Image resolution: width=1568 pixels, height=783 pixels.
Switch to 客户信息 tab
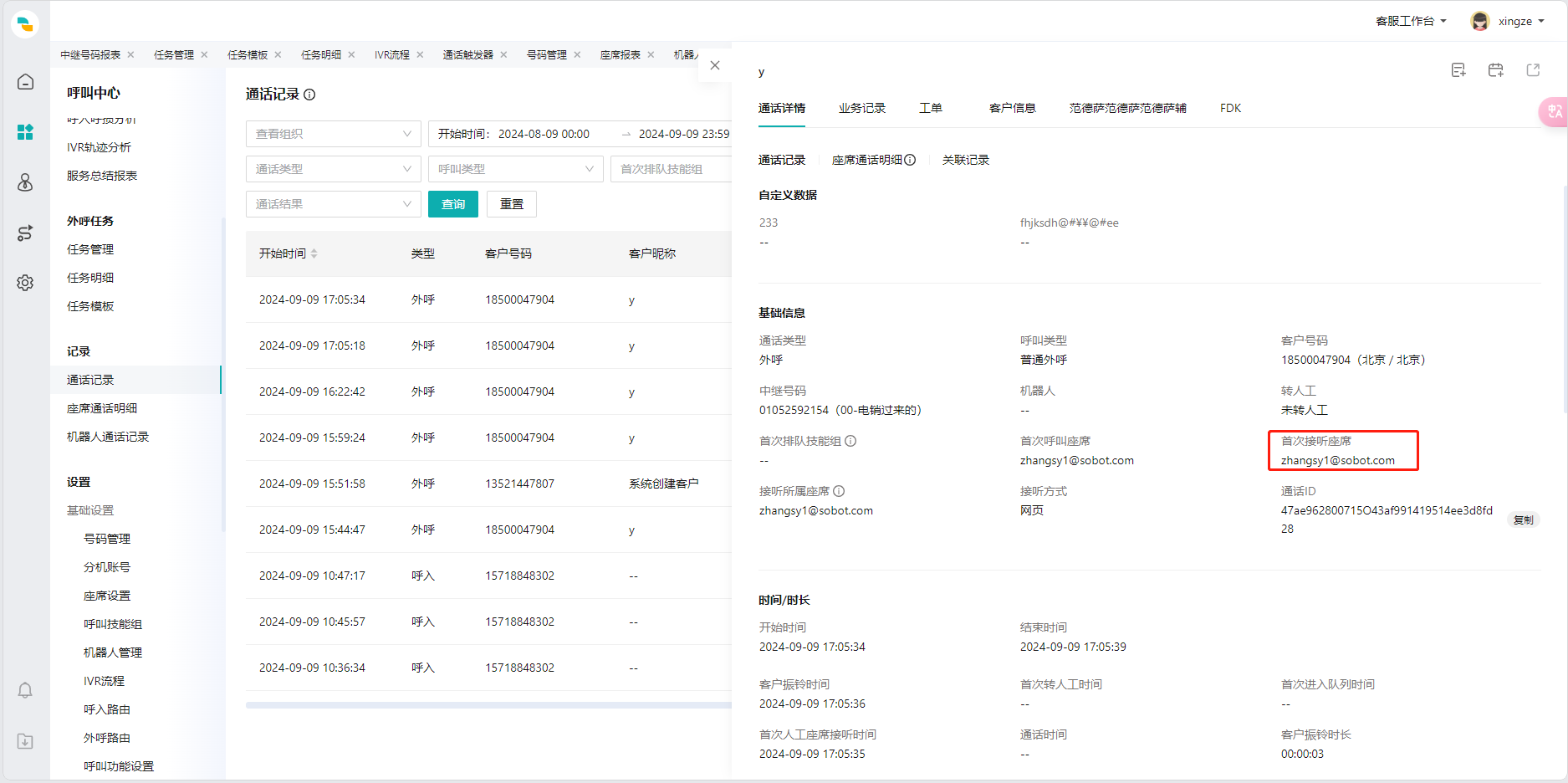point(1013,108)
